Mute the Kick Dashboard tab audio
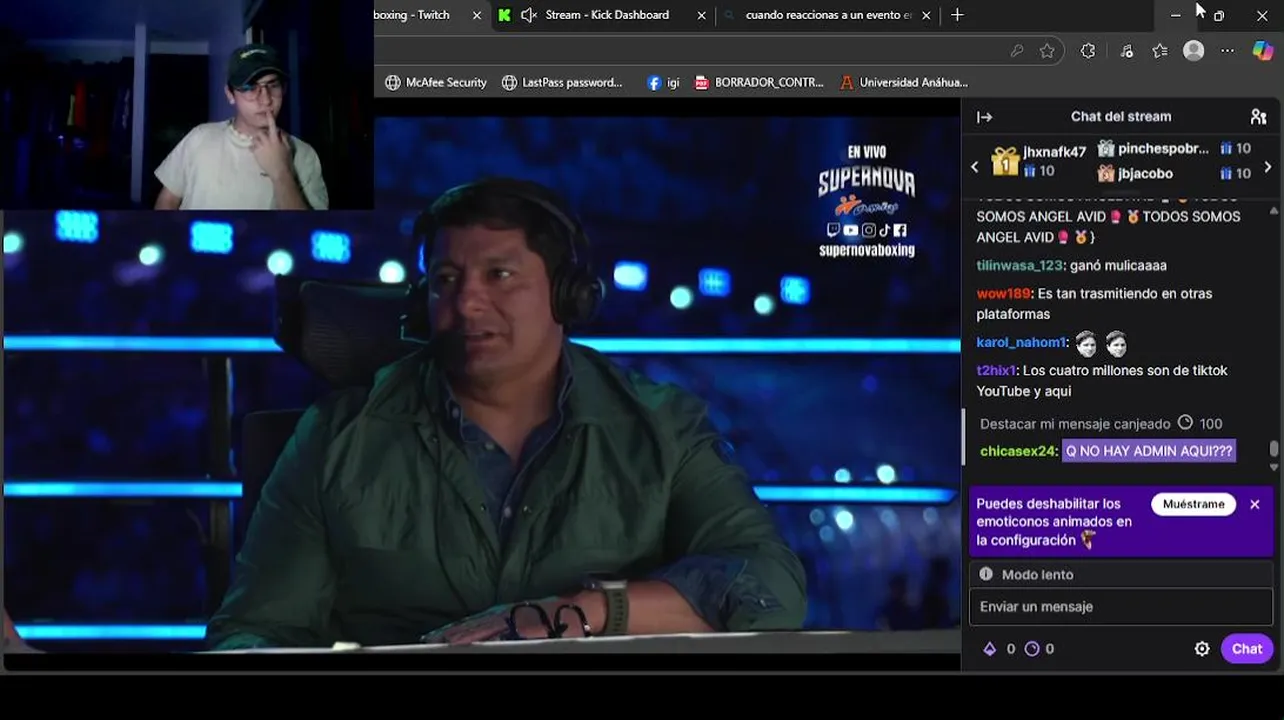This screenshot has height=720, width=1284. pyautogui.click(x=529, y=15)
